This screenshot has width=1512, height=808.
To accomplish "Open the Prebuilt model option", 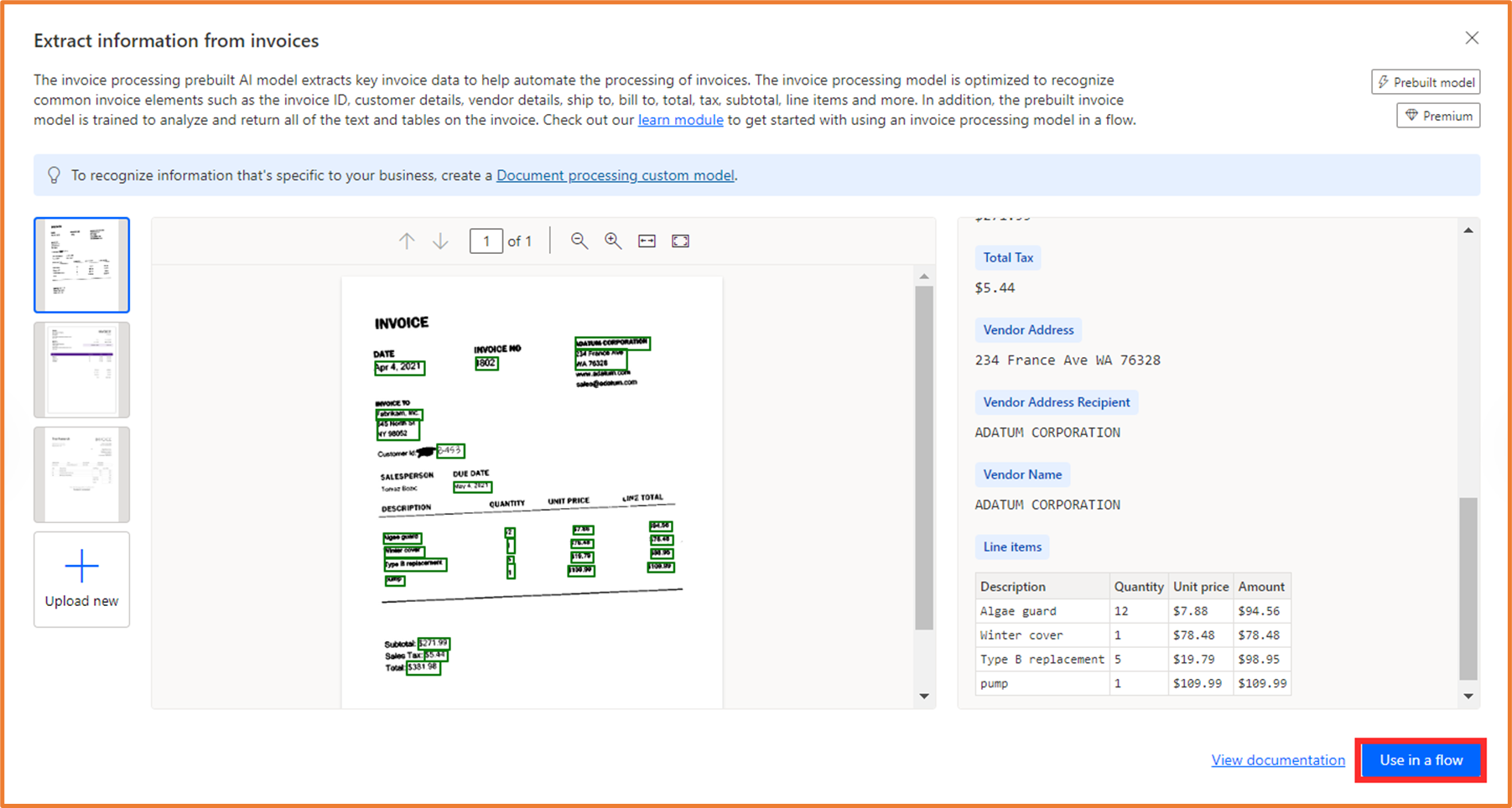I will tap(1426, 81).
